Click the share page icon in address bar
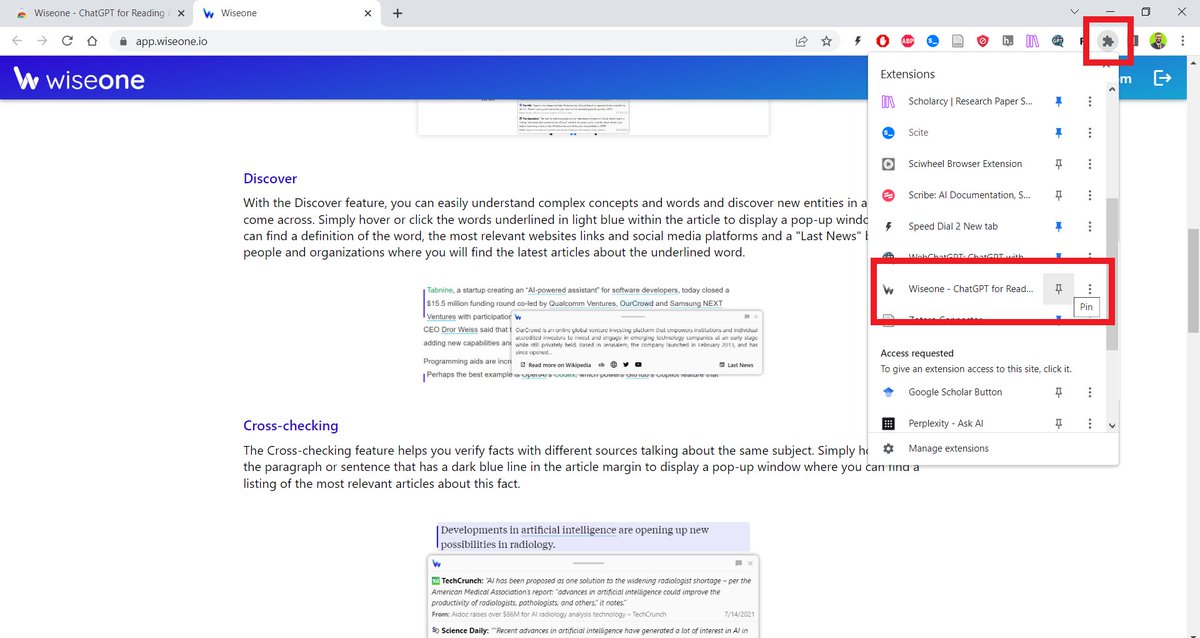 [801, 41]
